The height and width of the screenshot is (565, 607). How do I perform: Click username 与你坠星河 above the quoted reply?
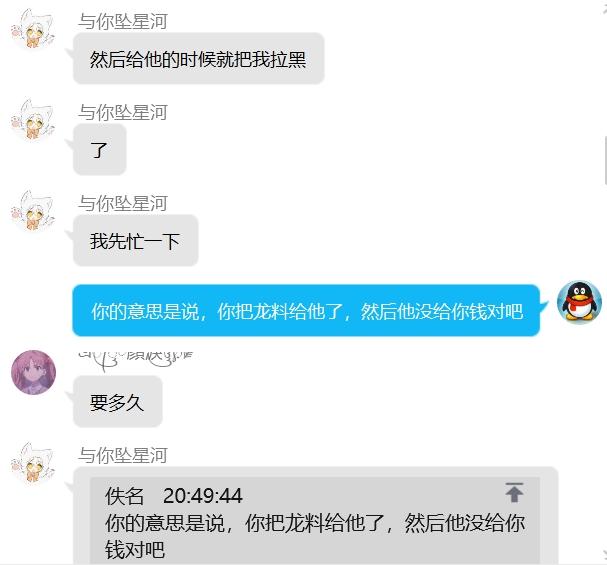tap(123, 455)
